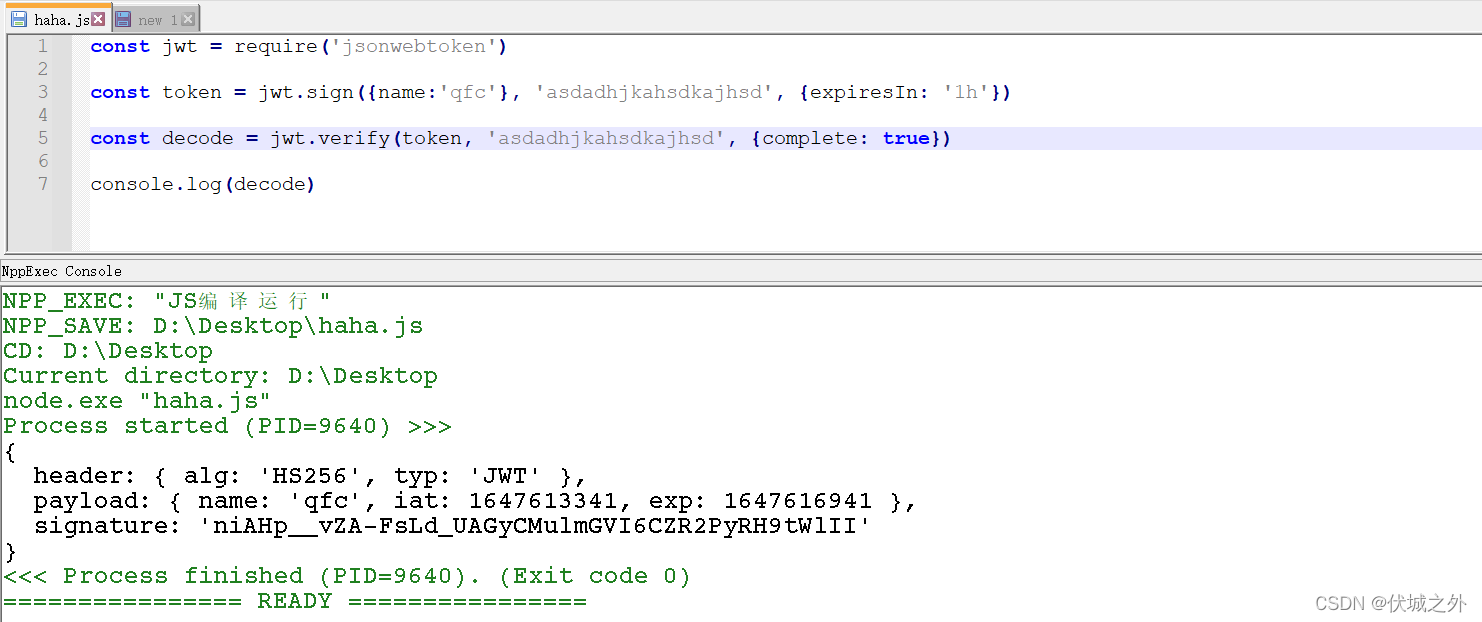
Task: Select line number 2 in the gutter
Action: pyautogui.click(x=43, y=69)
